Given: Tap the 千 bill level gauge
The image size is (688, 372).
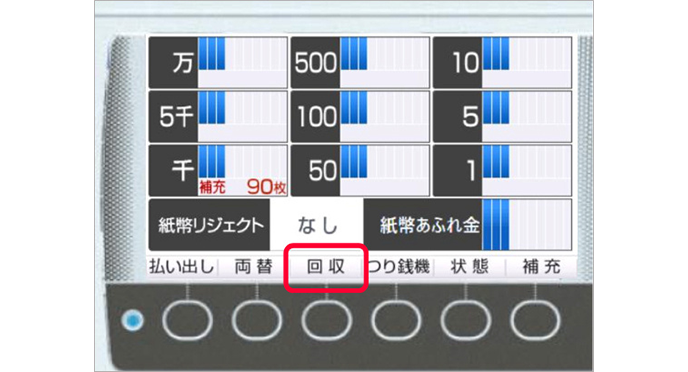Looking at the screenshot, I should [x=243, y=162].
